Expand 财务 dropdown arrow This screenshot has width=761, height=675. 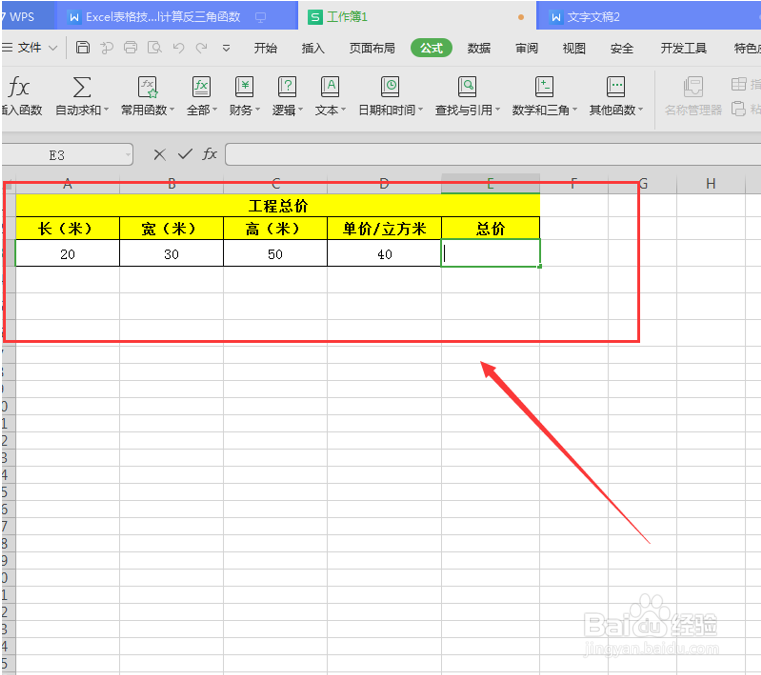coord(258,110)
